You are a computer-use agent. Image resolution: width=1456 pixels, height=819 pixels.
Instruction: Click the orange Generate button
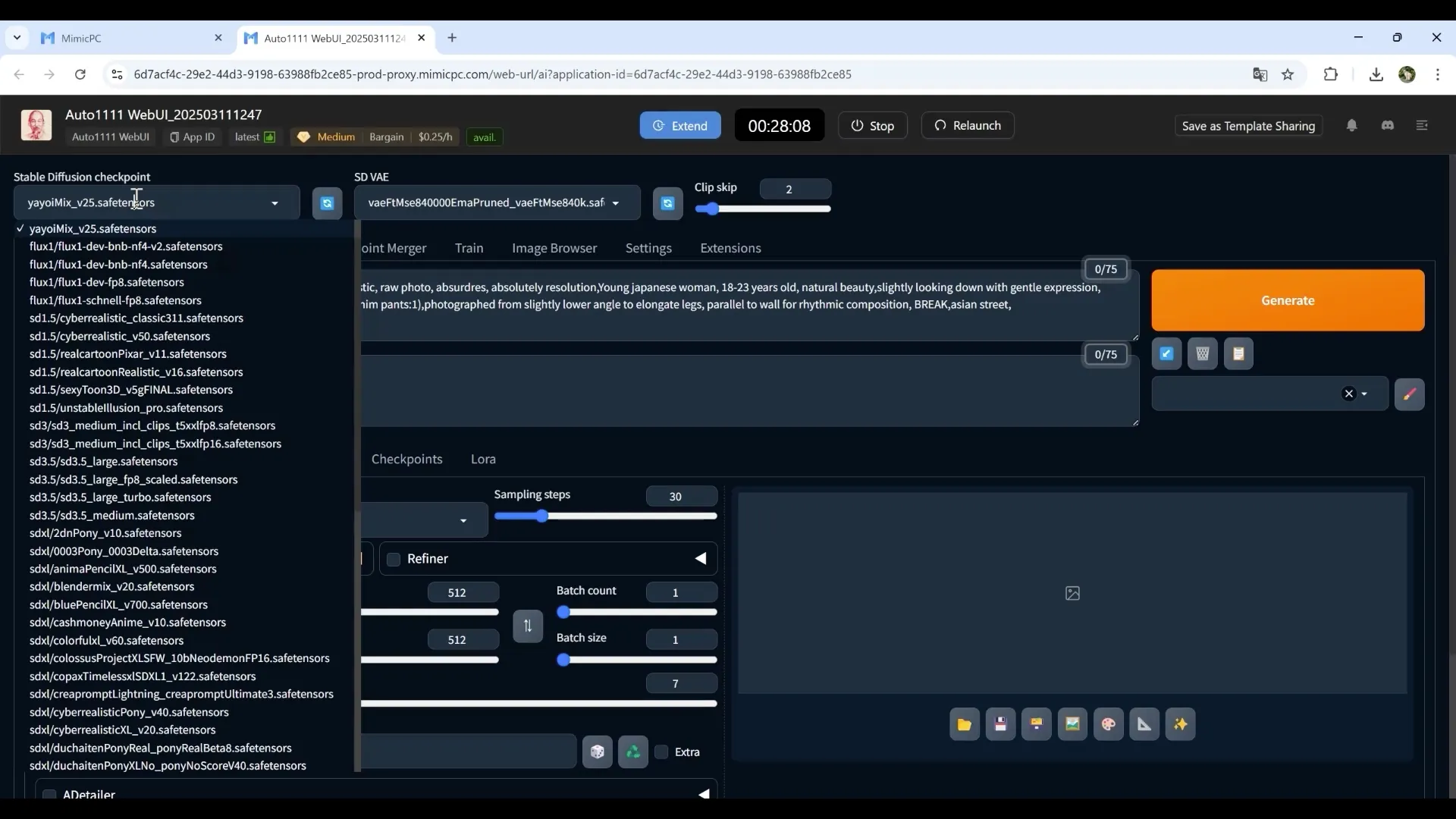pyautogui.click(x=1288, y=300)
